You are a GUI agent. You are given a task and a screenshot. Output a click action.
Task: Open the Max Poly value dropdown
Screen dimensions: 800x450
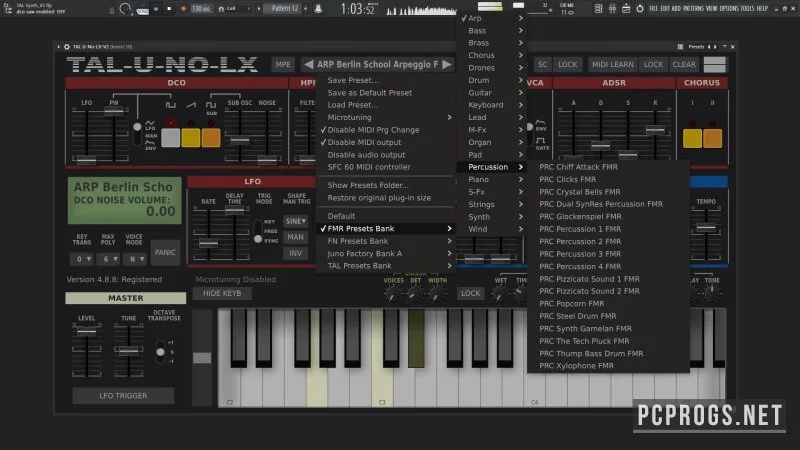click(x=108, y=259)
